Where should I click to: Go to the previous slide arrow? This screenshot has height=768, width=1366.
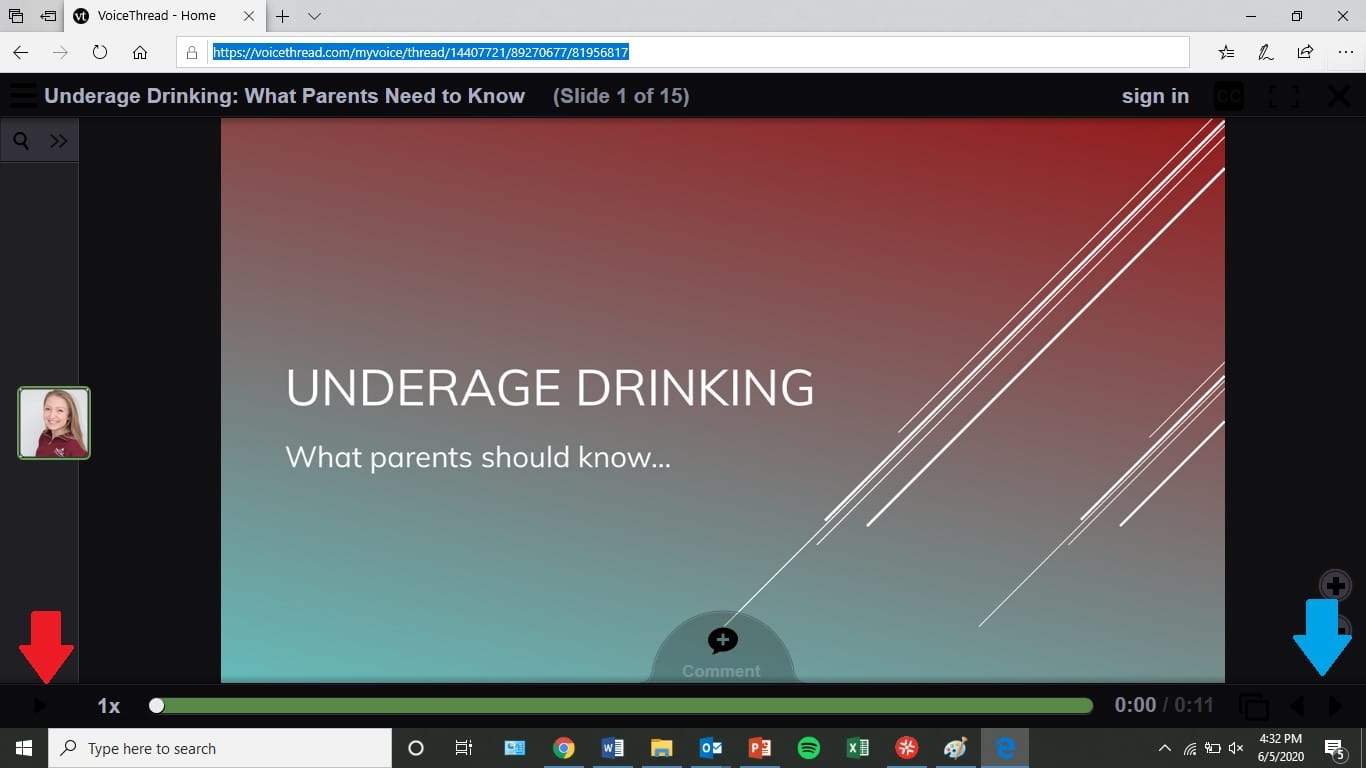1297,706
